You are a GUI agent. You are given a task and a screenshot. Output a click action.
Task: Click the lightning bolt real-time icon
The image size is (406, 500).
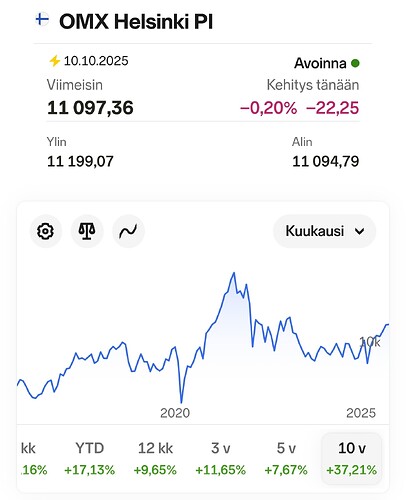54,61
